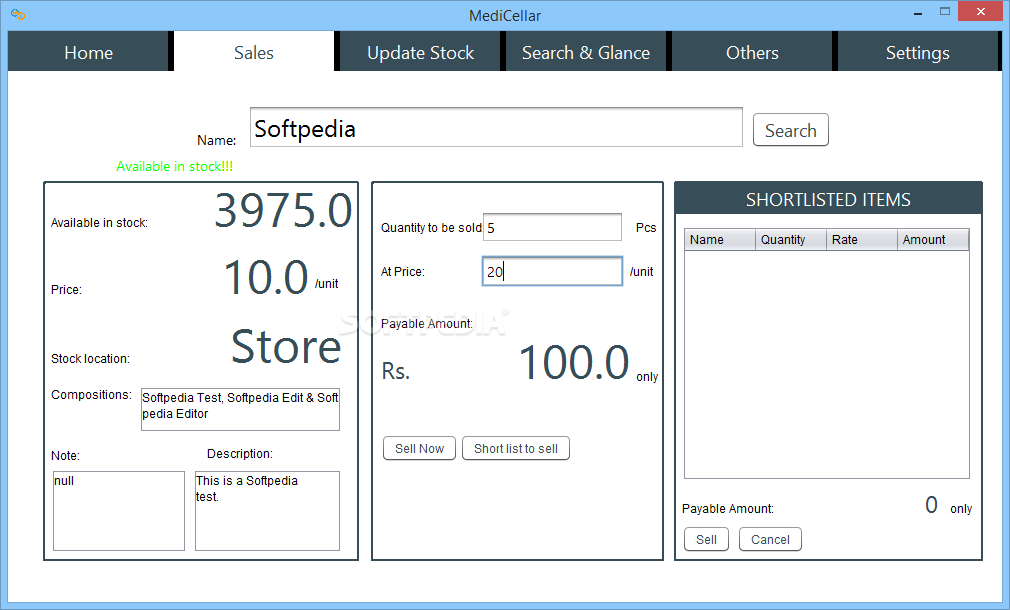Viewport: 1010px width, 610px height.
Task: Click the MediCellar app icon in title bar
Action: click(x=18, y=14)
